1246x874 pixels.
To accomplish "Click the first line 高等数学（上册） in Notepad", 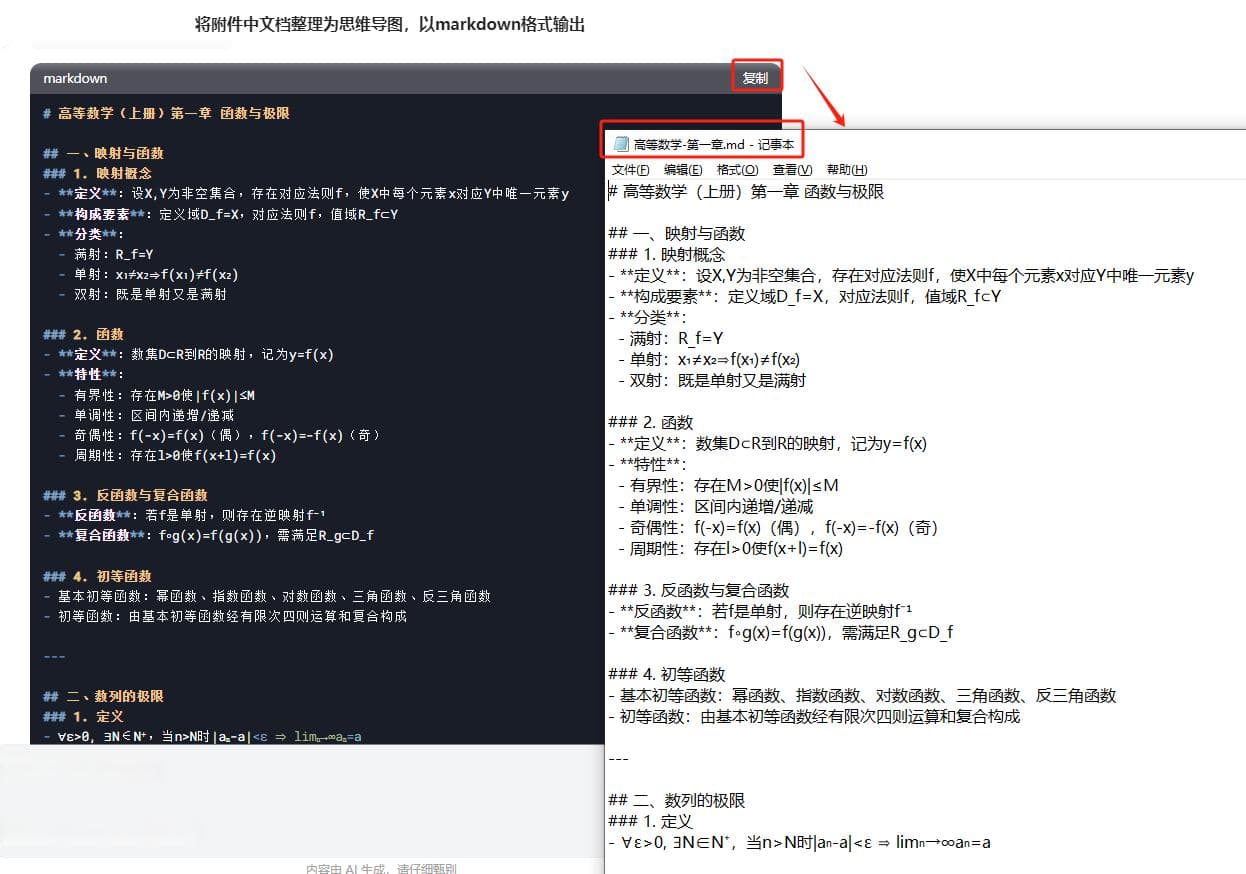I will tap(747, 192).
